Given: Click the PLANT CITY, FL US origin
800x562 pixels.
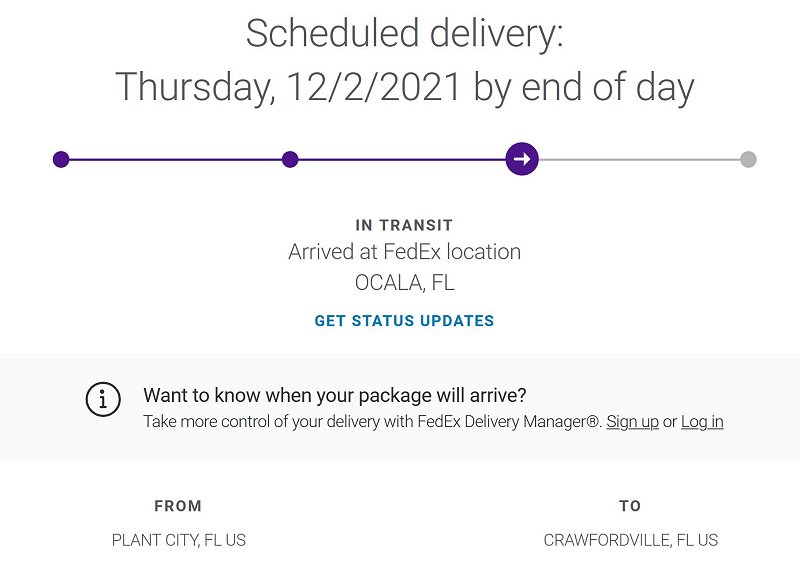Looking at the screenshot, I should click(x=179, y=540).
